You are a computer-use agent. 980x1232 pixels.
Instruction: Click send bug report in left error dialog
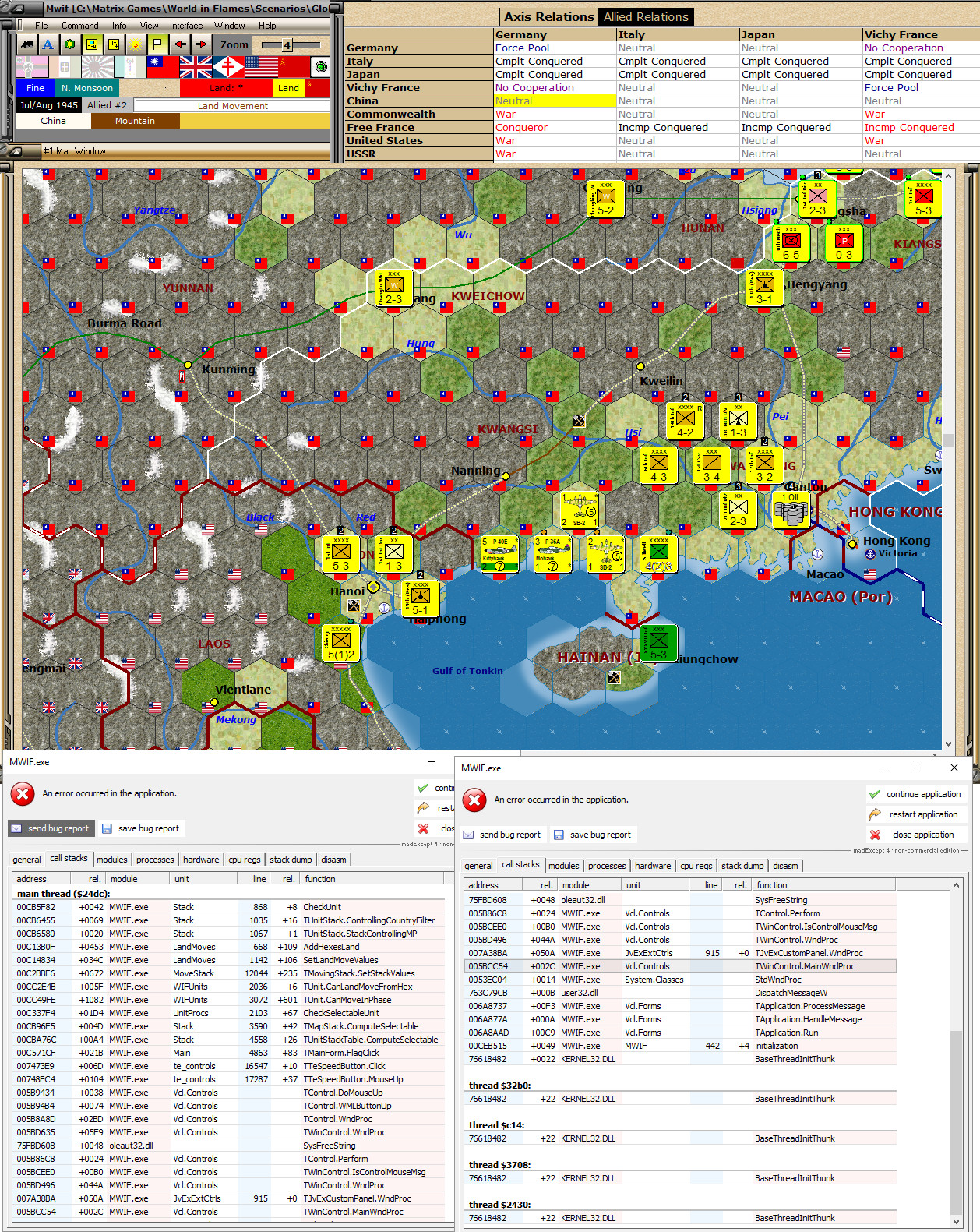point(51,828)
